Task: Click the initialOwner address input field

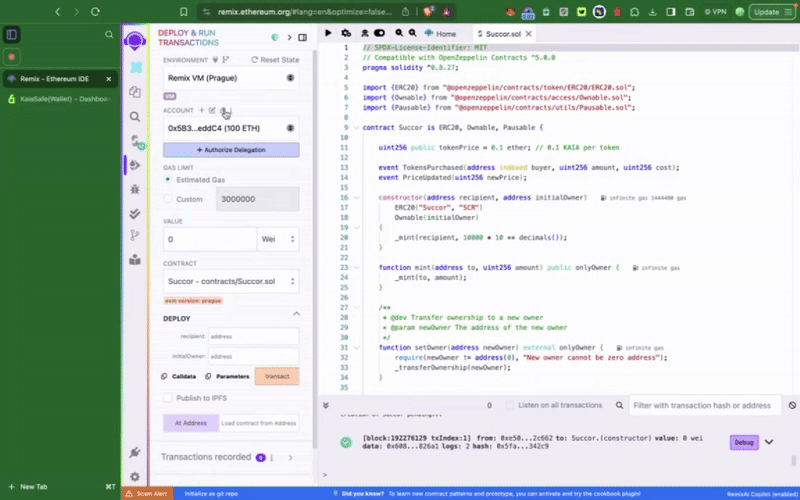Action: [x=254, y=357]
